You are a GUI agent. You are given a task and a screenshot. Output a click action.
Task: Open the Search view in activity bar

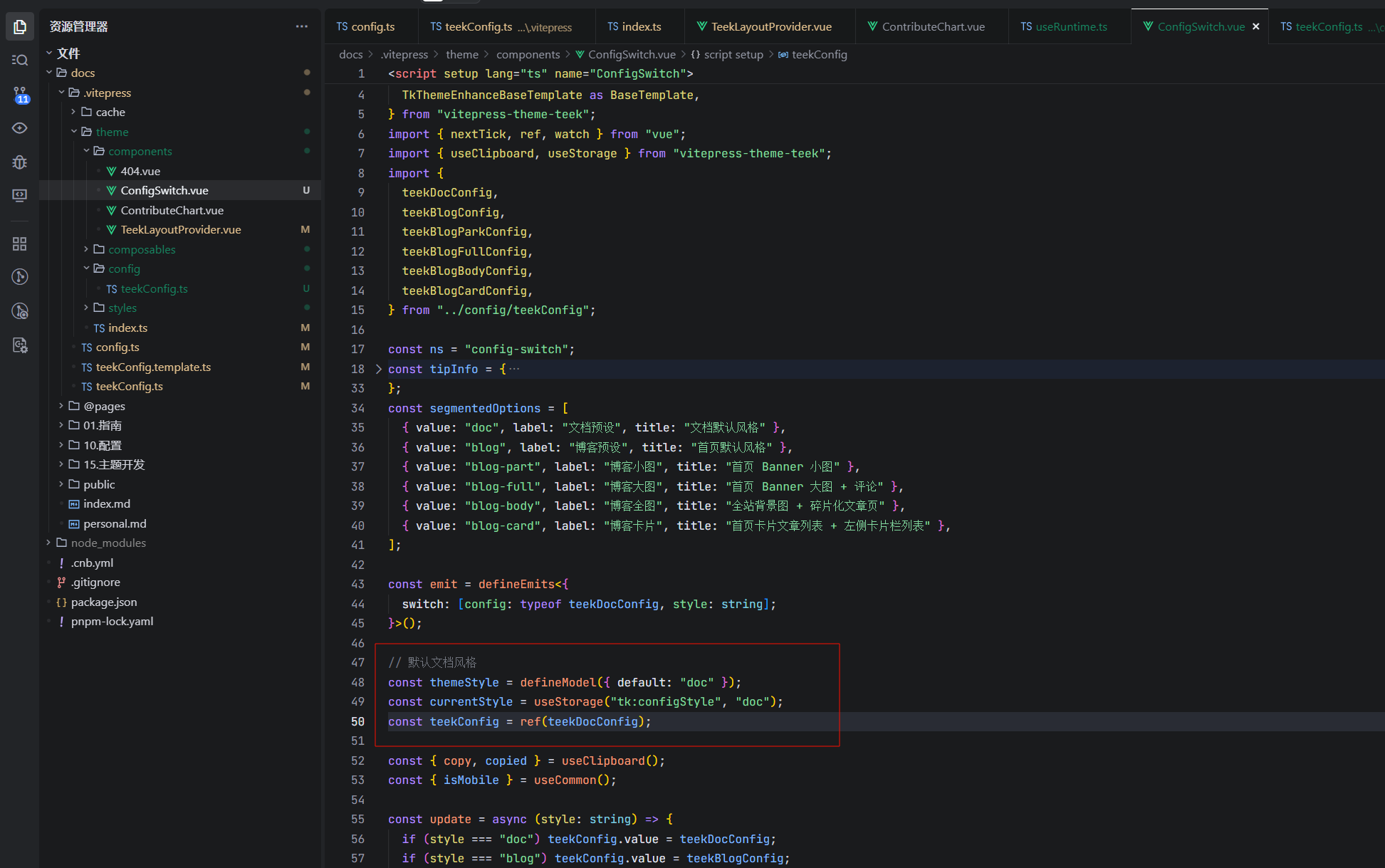point(20,60)
